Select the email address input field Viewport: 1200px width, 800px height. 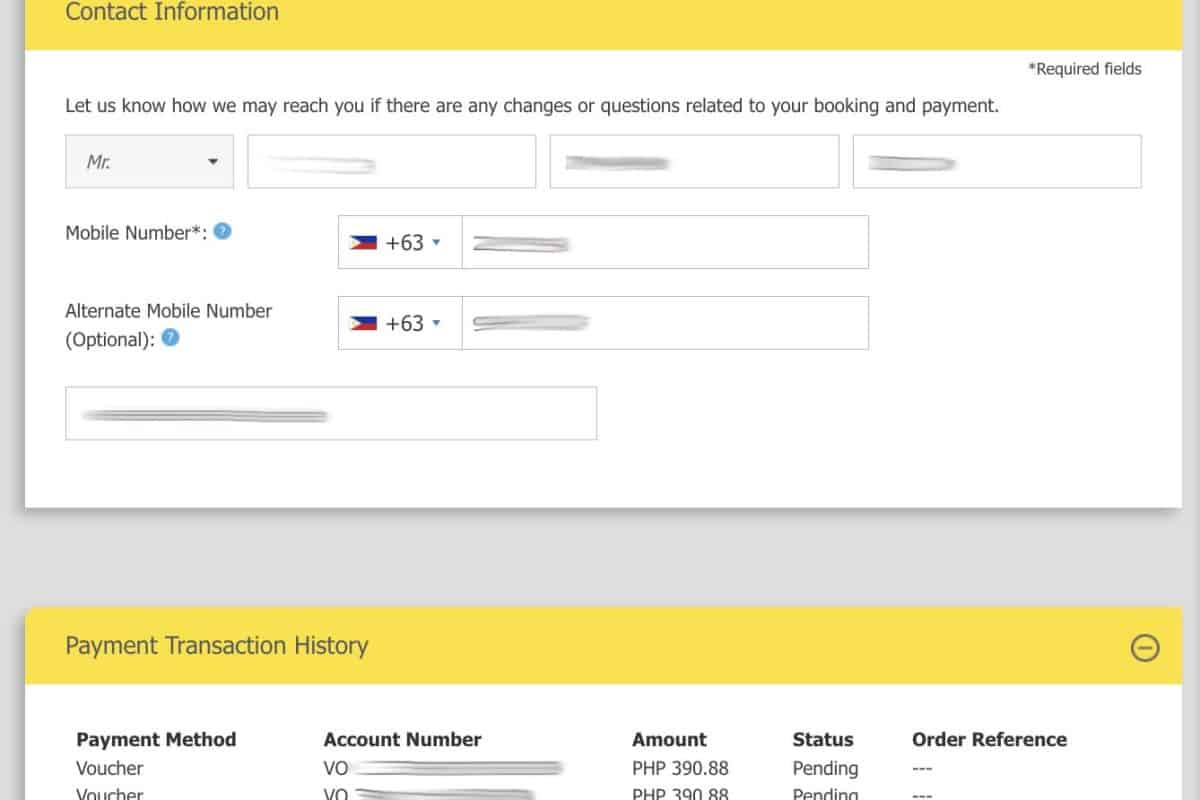tap(331, 414)
